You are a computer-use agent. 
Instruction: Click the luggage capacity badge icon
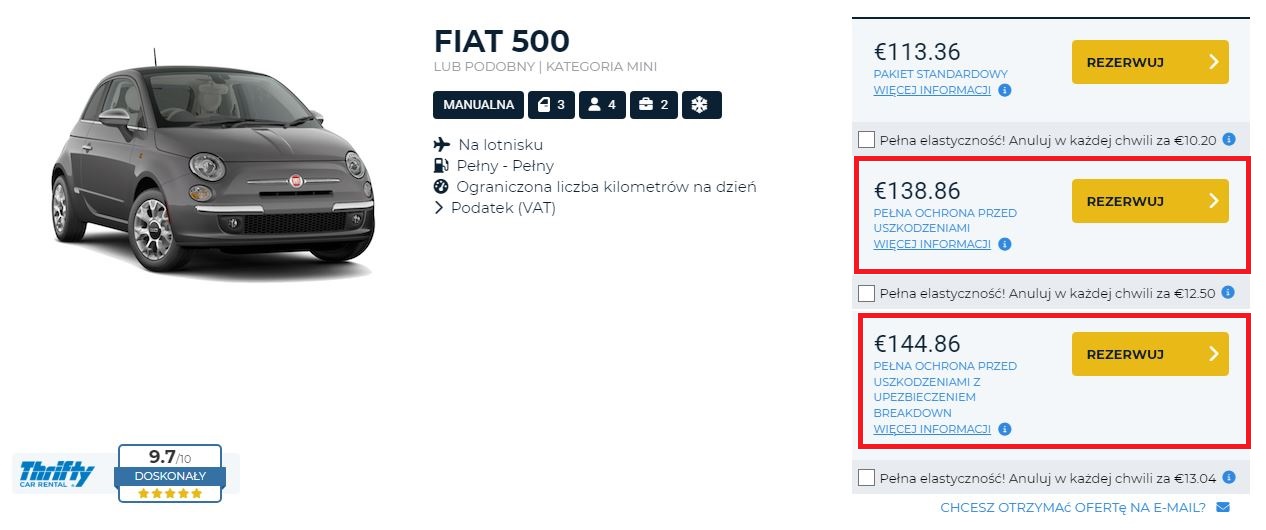click(x=654, y=104)
